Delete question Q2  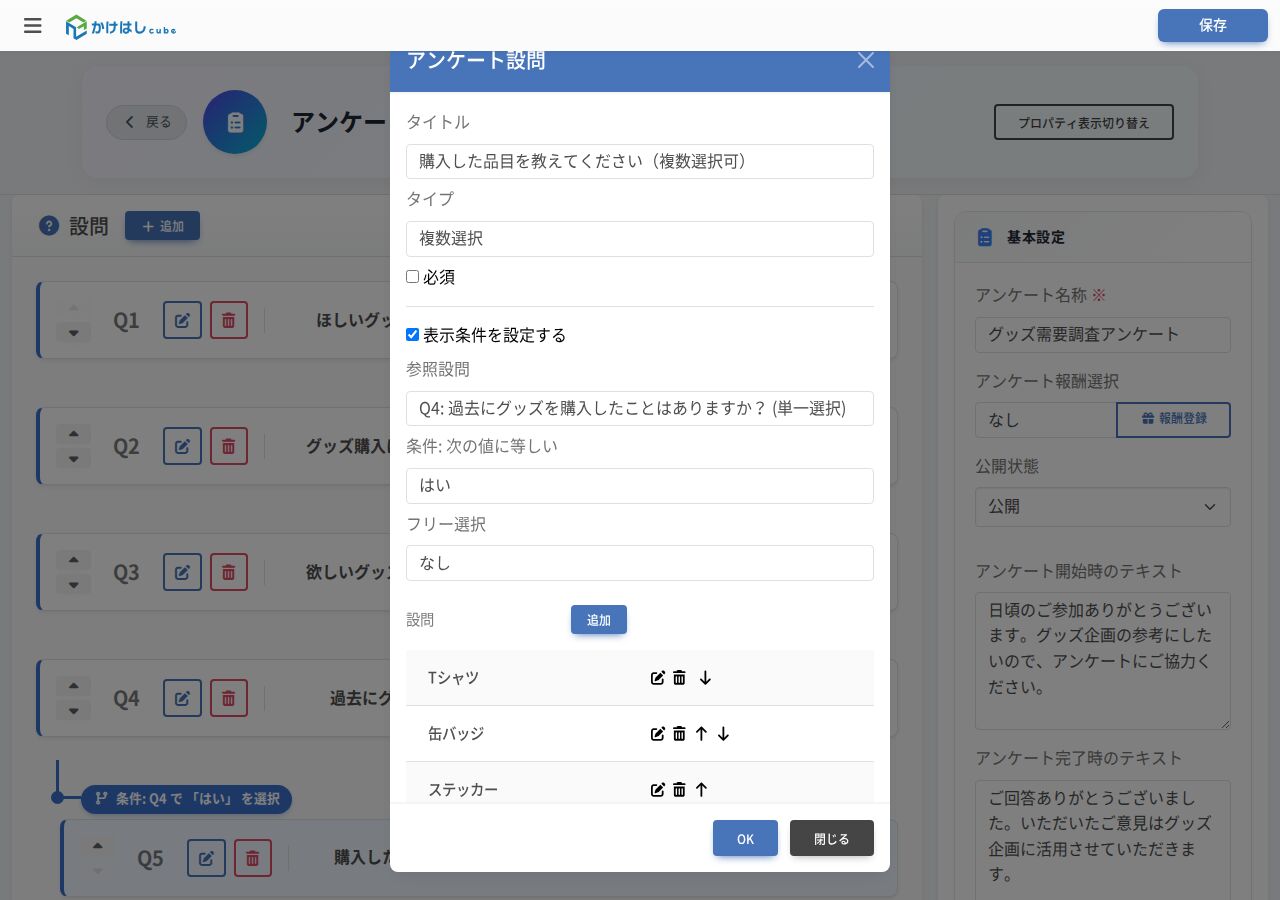coord(228,446)
